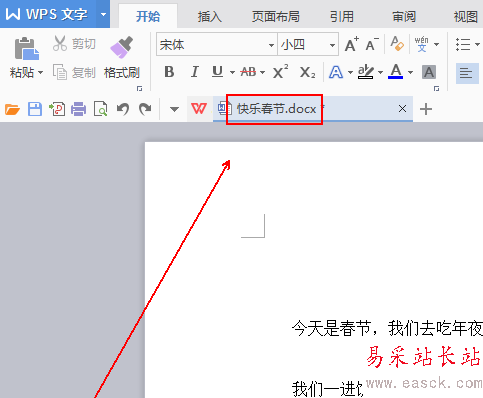This screenshot has width=483, height=398.
Task: Click the red WPS home icon
Action: click(199, 108)
